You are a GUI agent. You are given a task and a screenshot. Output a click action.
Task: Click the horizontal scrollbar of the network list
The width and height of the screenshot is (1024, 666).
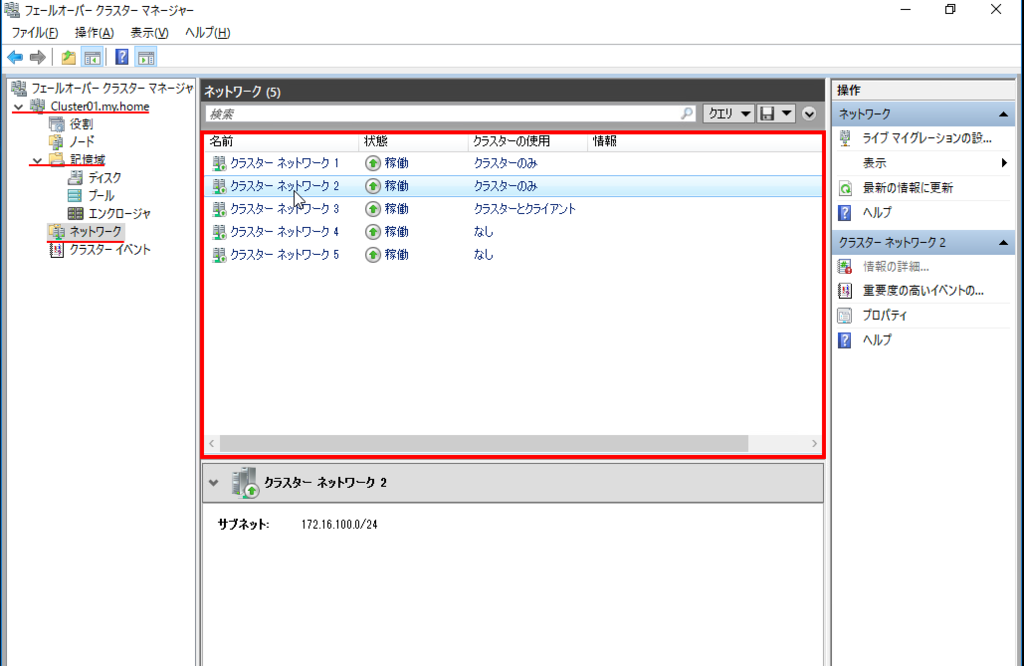[x=484, y=444]
